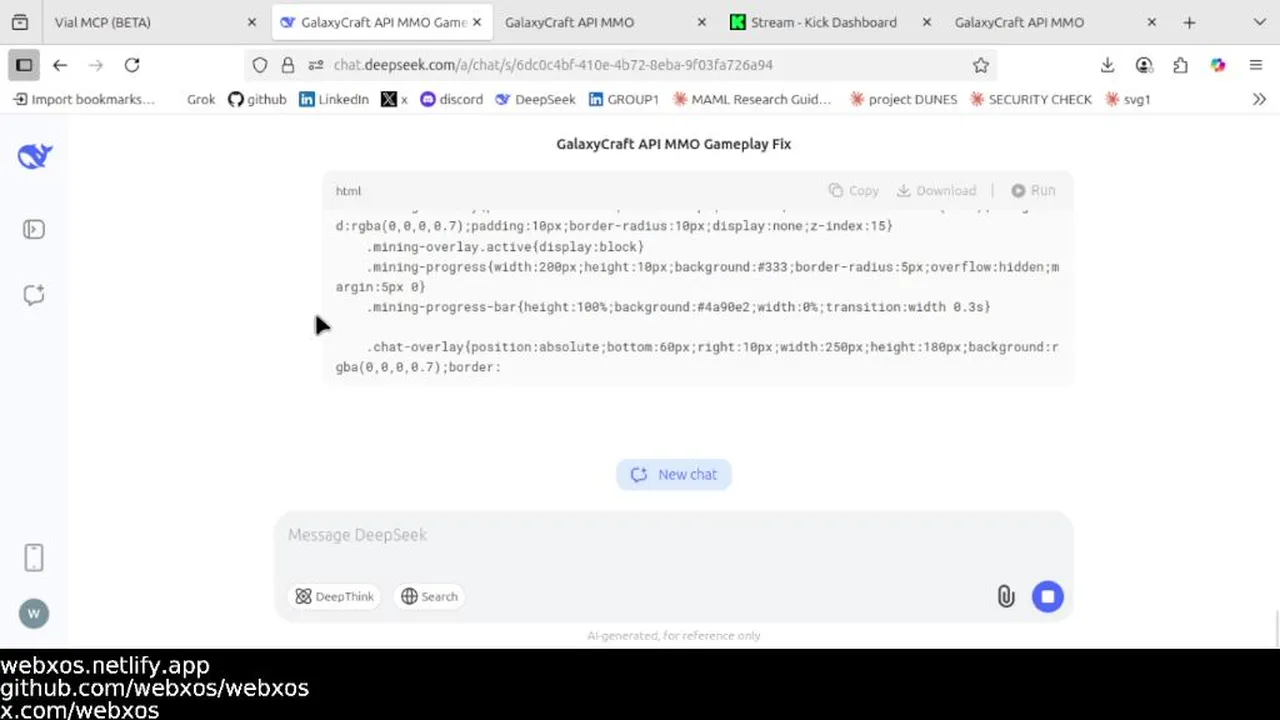The image size is (1280, 720).
Task: Open the github bookmark
Action: pyautogui.click(x=257, y=99)
